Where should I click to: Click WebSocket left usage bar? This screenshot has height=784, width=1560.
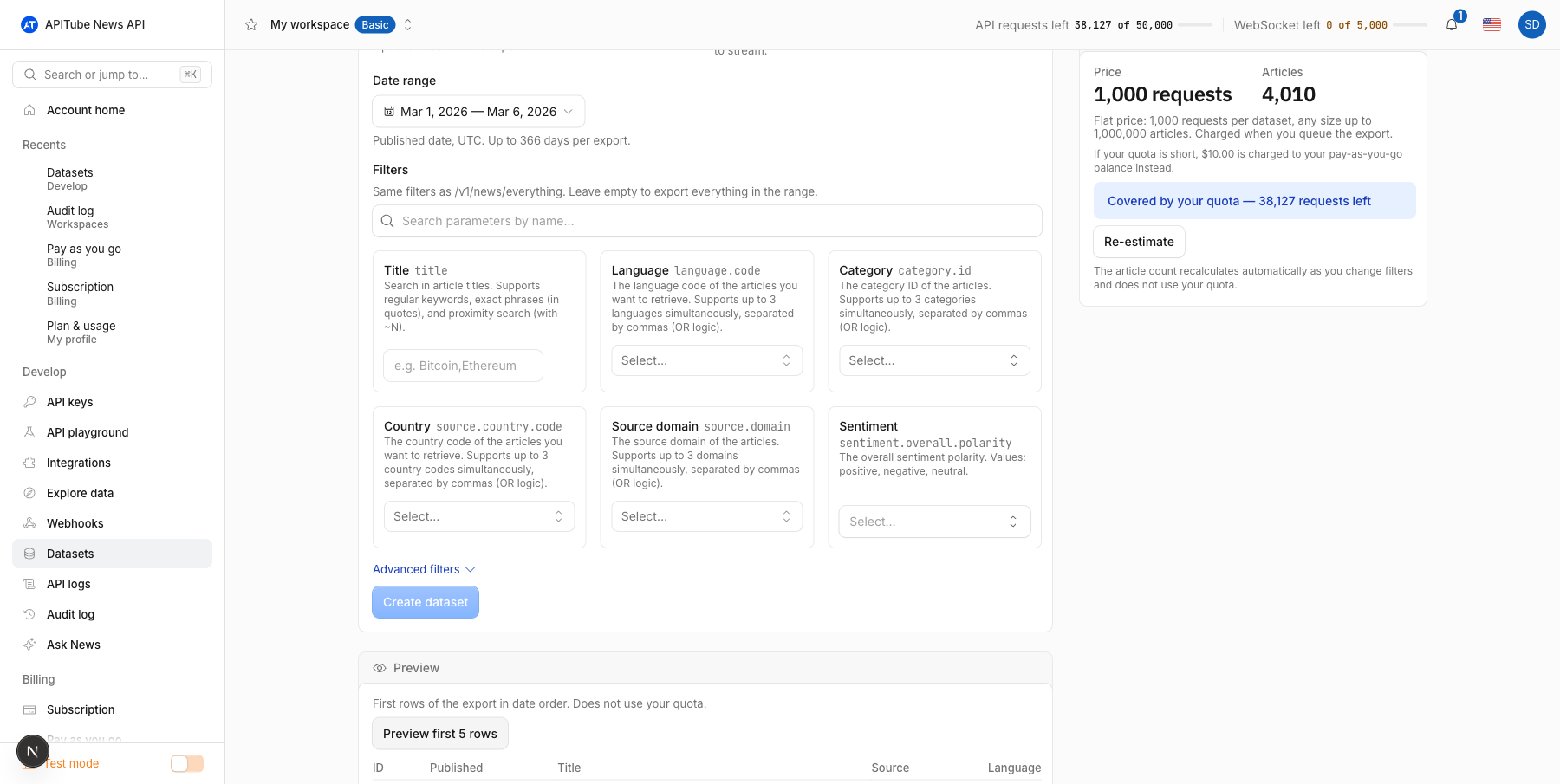pos(1410,25)
